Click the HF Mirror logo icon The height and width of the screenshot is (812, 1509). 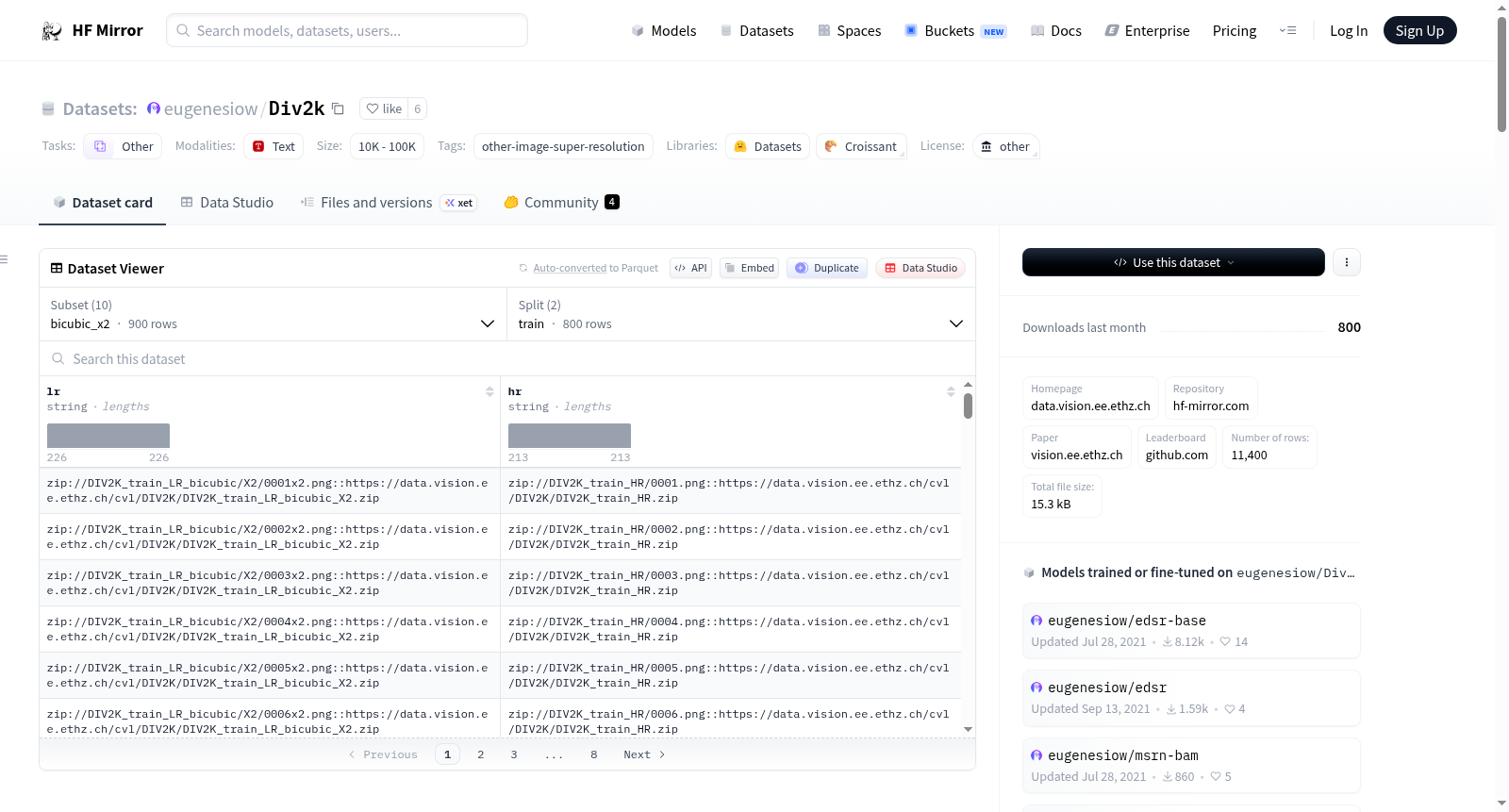(52, 31)
